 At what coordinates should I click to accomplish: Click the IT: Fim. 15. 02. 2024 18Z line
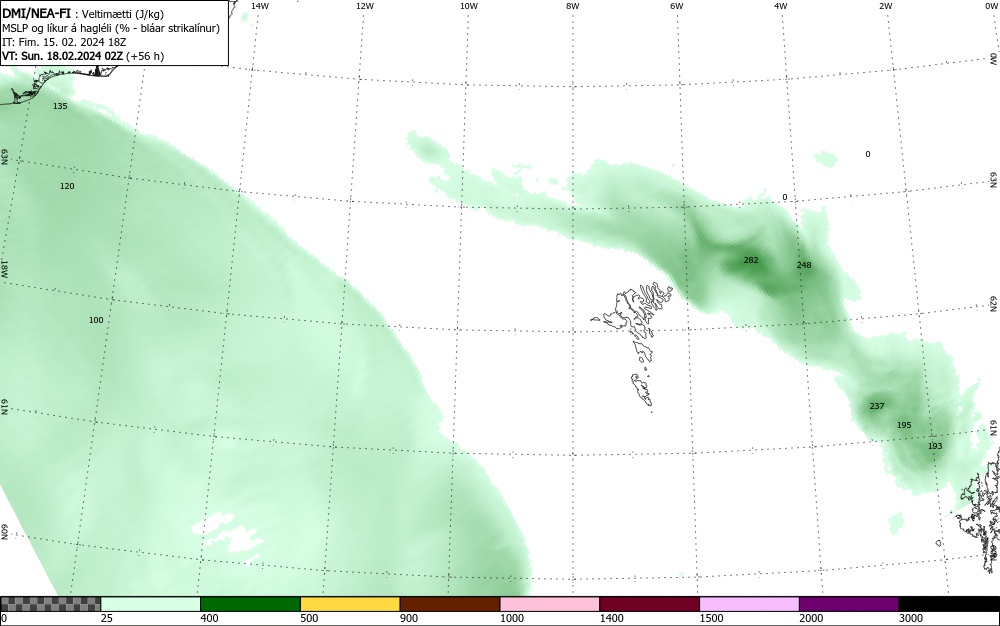pos(64,42)
